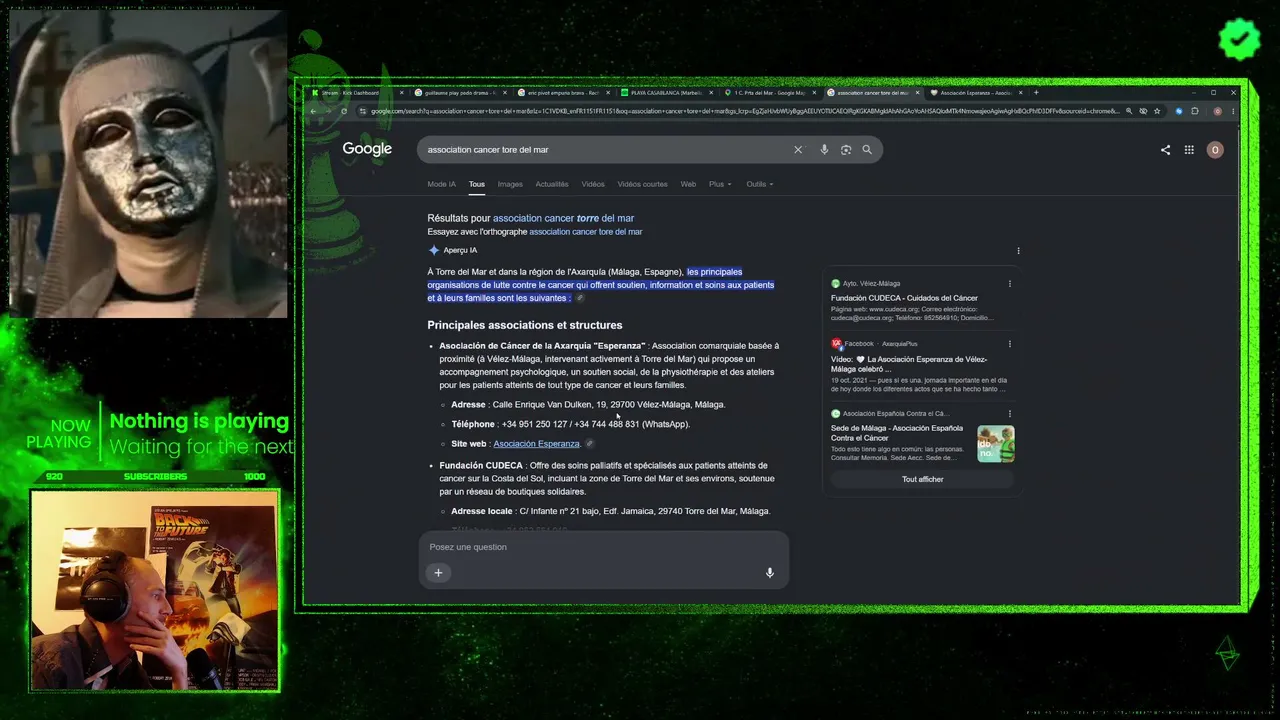Reload the page in the browser toolbar
1280x720 pixels.
344,111
